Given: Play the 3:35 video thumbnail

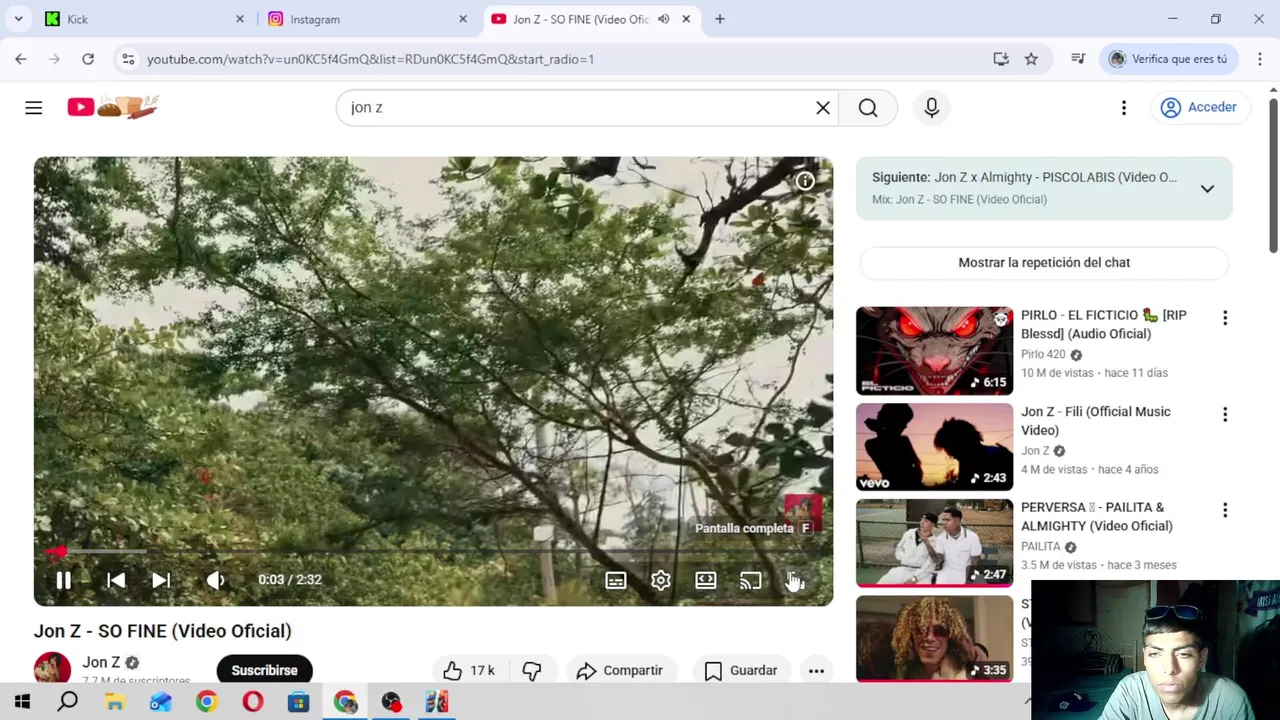Looking at the screenshot, I should pyautogui.click(x=934, y=639).
